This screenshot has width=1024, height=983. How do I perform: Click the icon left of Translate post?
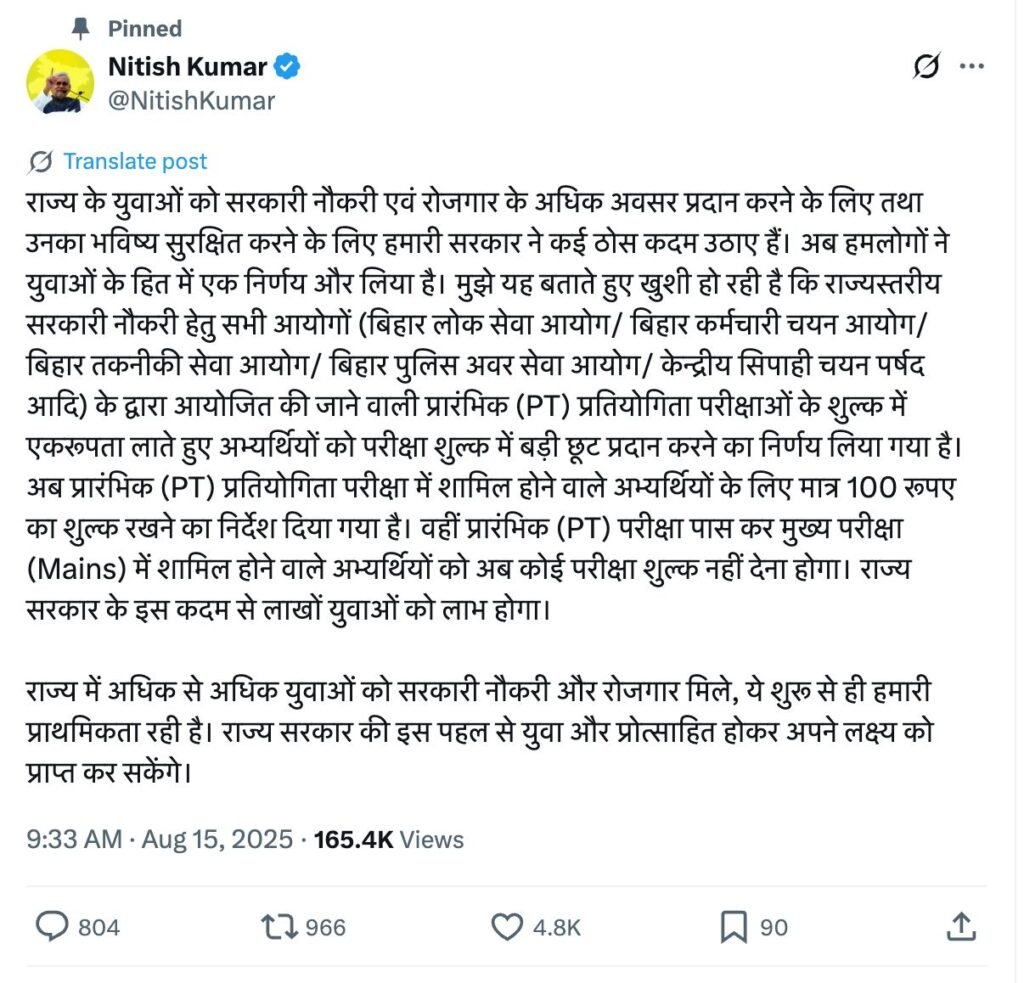[42, 161]
